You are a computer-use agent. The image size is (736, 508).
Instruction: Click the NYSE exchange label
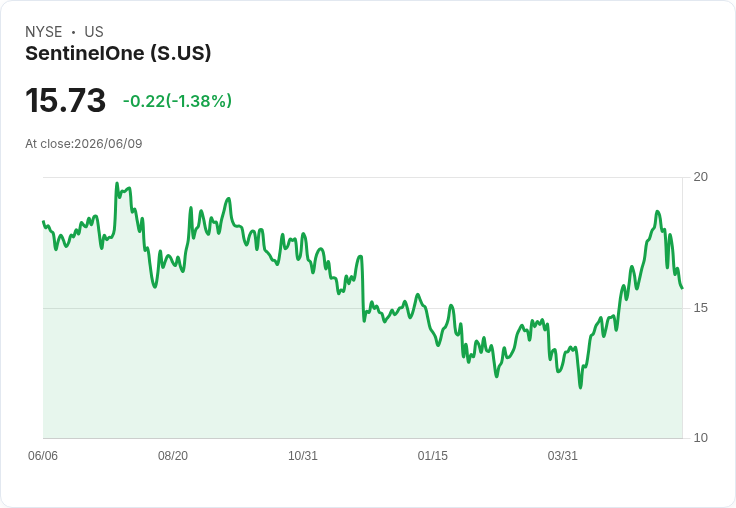44,32
